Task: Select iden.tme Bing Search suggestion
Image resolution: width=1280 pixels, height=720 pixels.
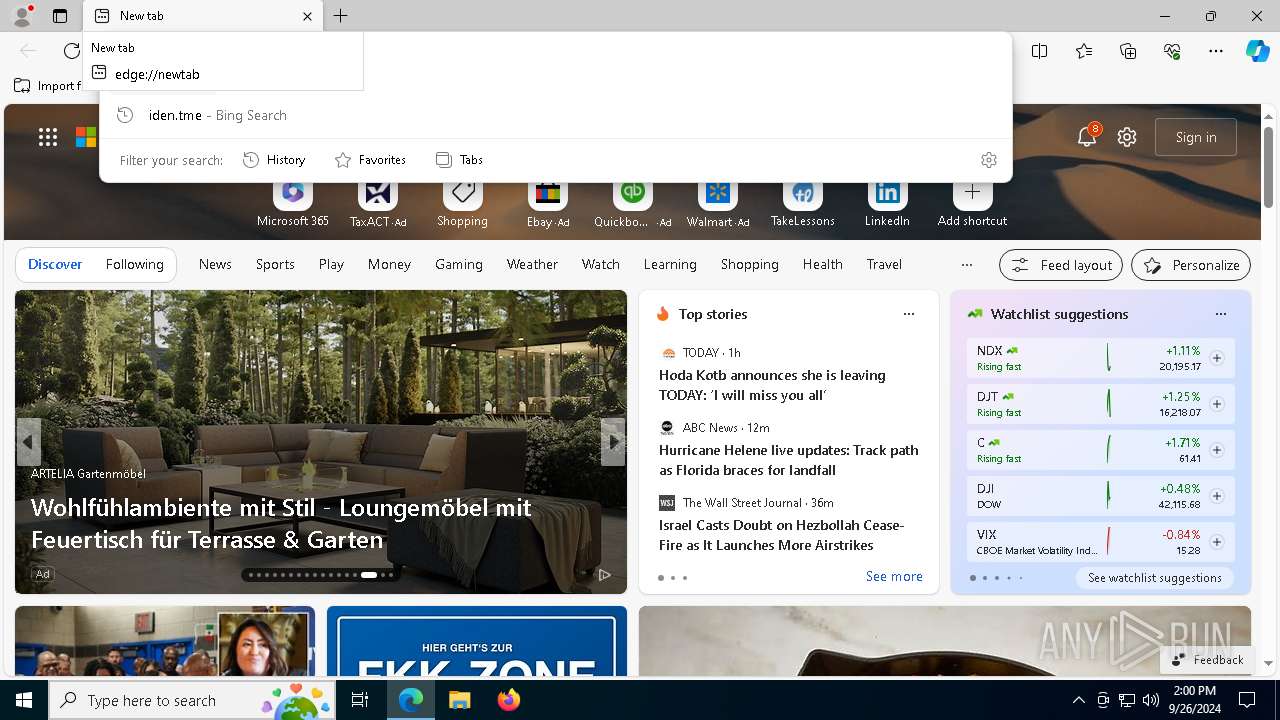Action: [x=556, y=115]
